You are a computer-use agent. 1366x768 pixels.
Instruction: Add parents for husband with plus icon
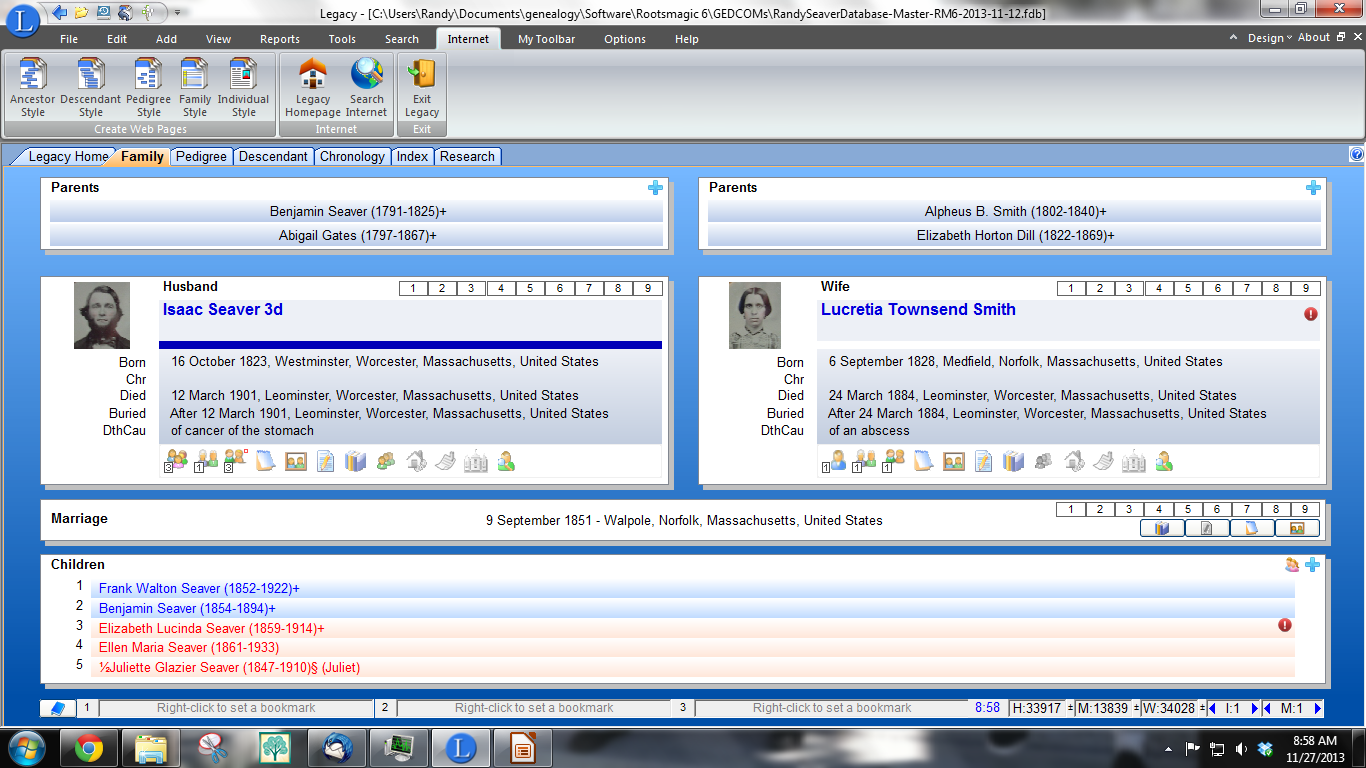(655, 188)
